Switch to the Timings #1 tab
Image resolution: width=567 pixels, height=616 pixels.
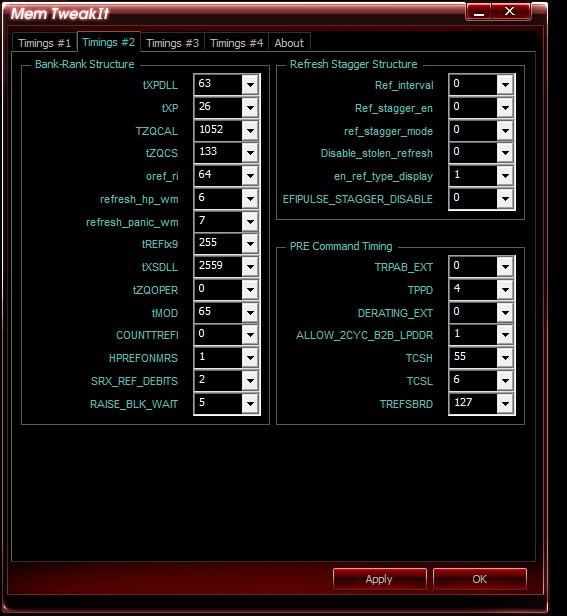[44, 42]
